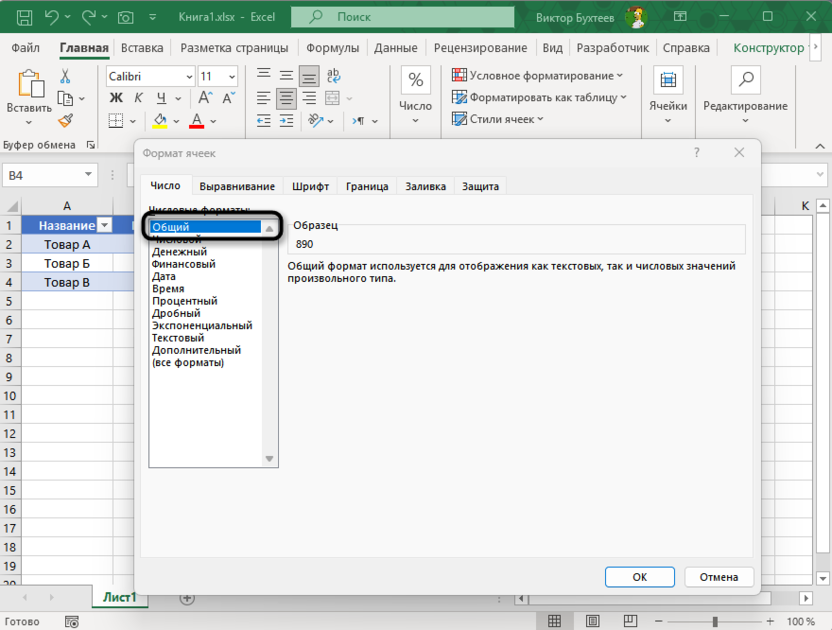Add a new sheet with plus icon
Screen dimensions: 832x630
pyautogui.click(x=186, y=598)
